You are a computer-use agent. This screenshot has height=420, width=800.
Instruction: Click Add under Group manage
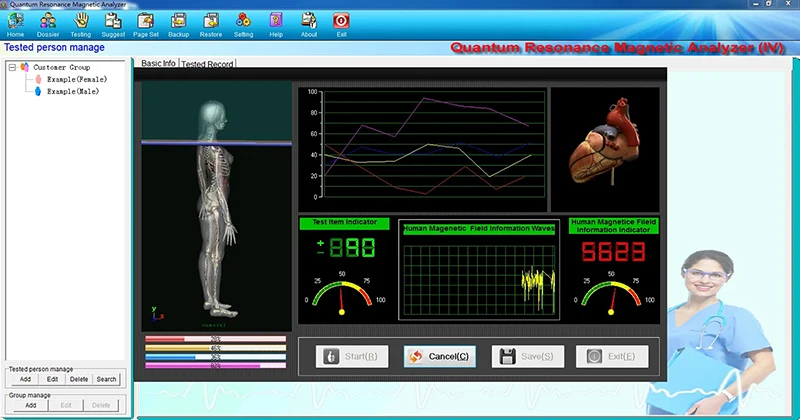click(x=31, y=405)
